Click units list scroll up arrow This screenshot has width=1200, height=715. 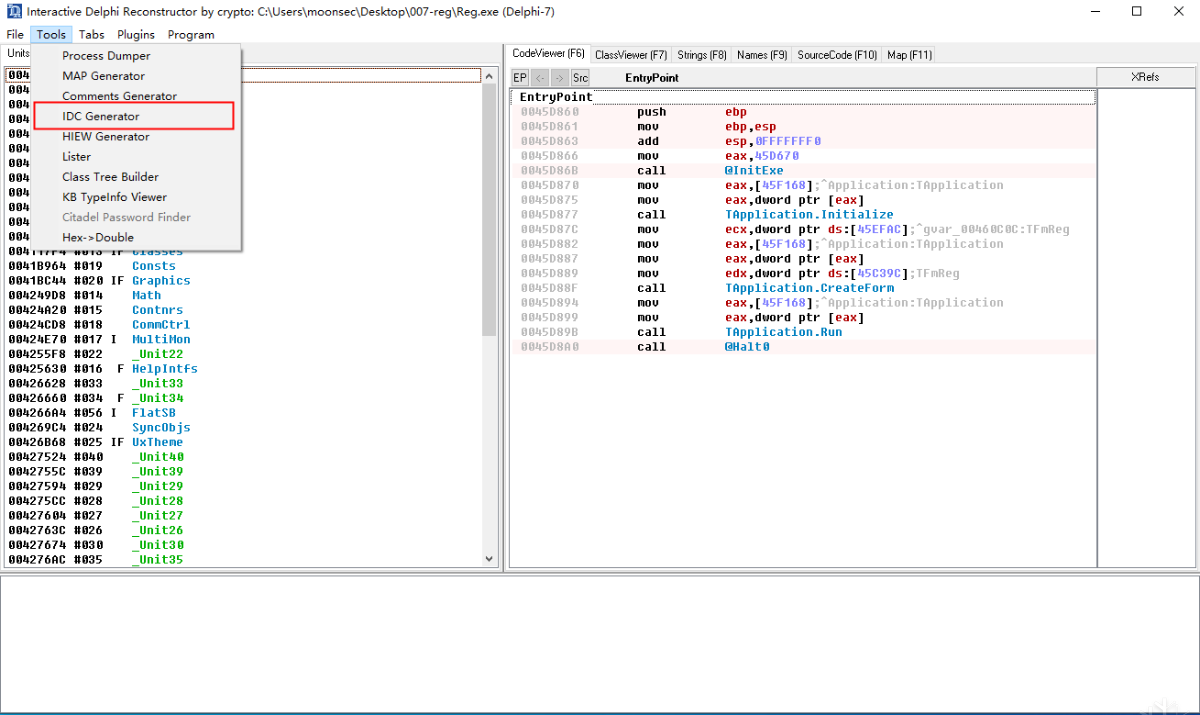point(489,76)
